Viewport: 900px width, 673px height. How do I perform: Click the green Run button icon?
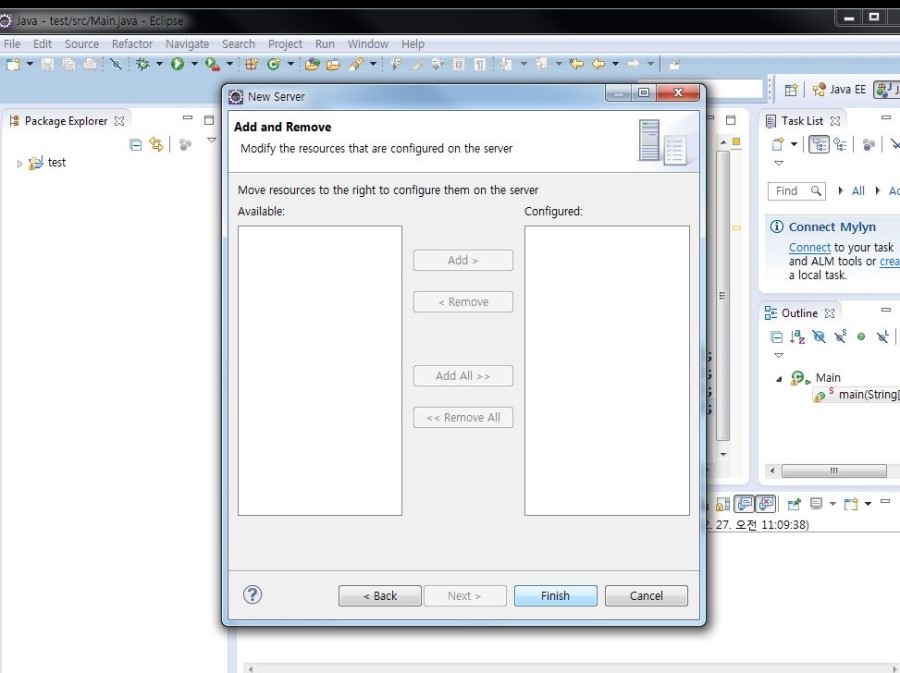[x=177, y=64]
